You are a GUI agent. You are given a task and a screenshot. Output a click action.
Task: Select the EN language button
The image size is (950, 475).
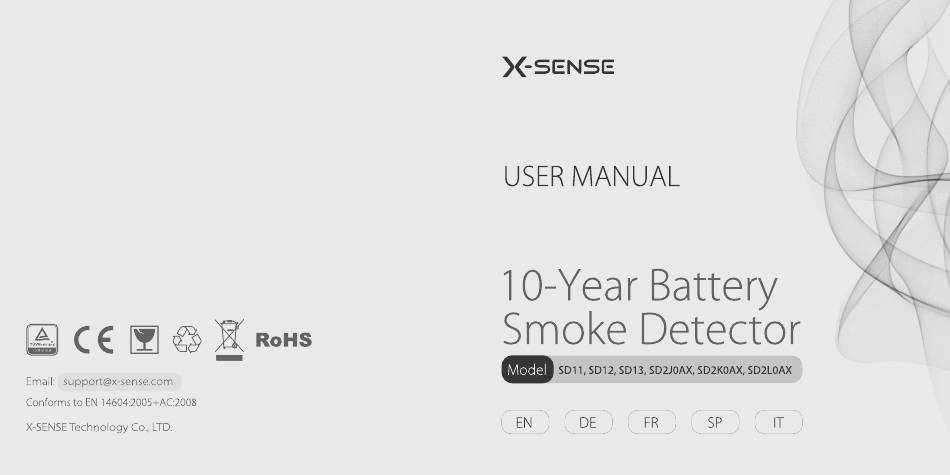(x=525, y=422)
